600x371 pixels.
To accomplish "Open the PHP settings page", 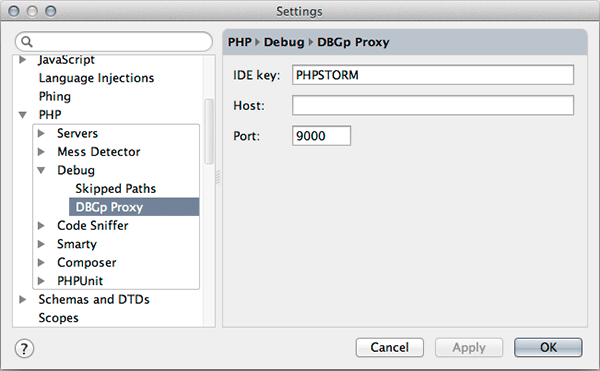I will pos(50,115).
